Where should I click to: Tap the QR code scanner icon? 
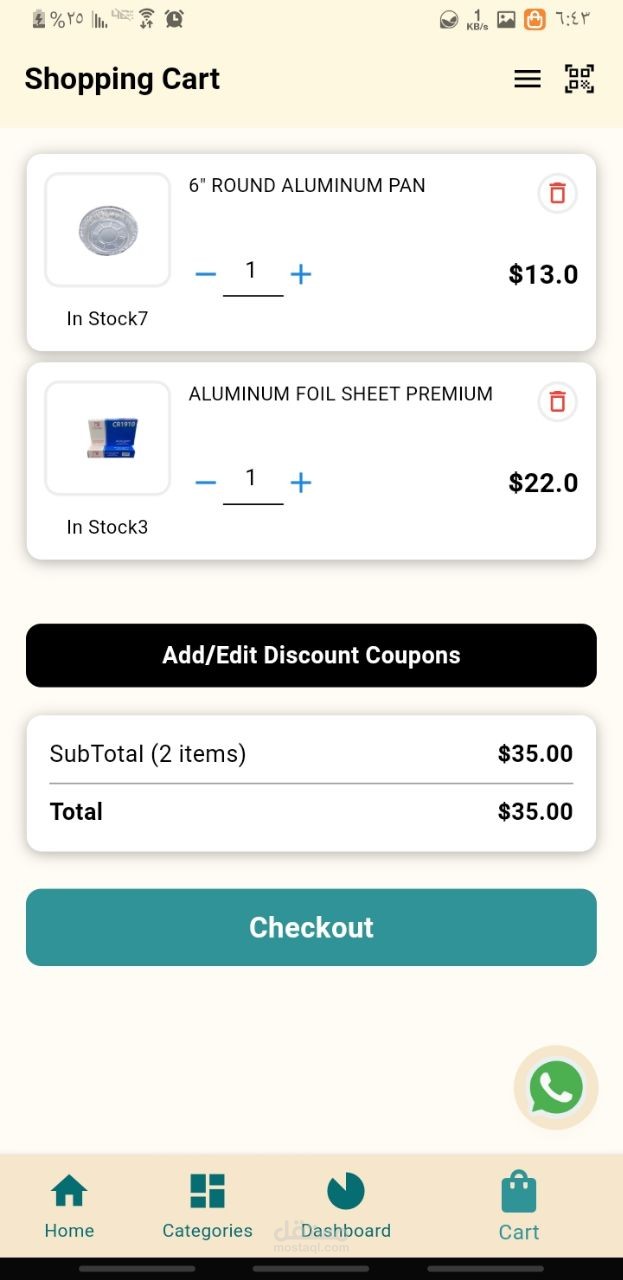579,79
